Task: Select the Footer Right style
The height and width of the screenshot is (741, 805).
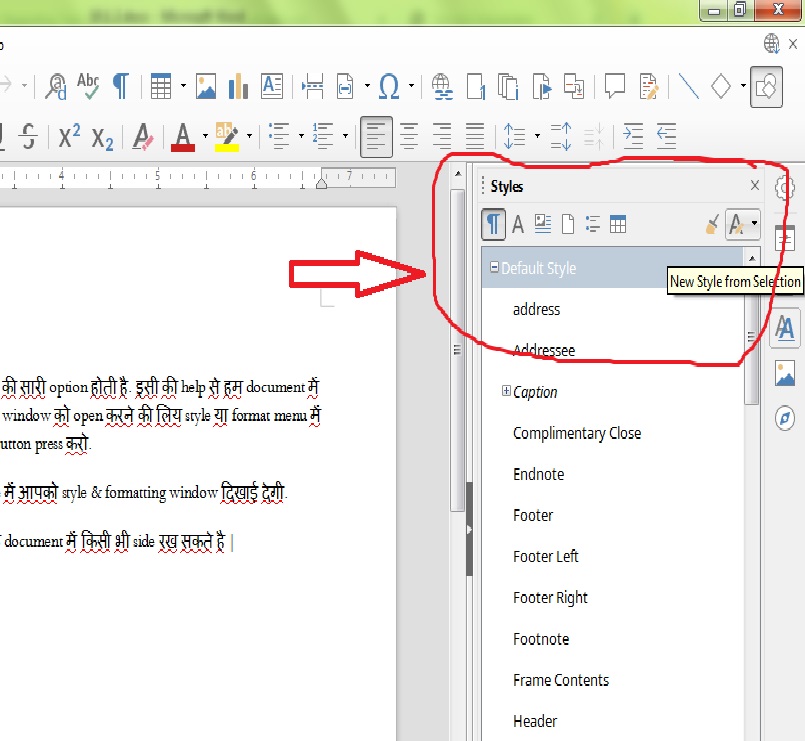Action: click(550, 597)
